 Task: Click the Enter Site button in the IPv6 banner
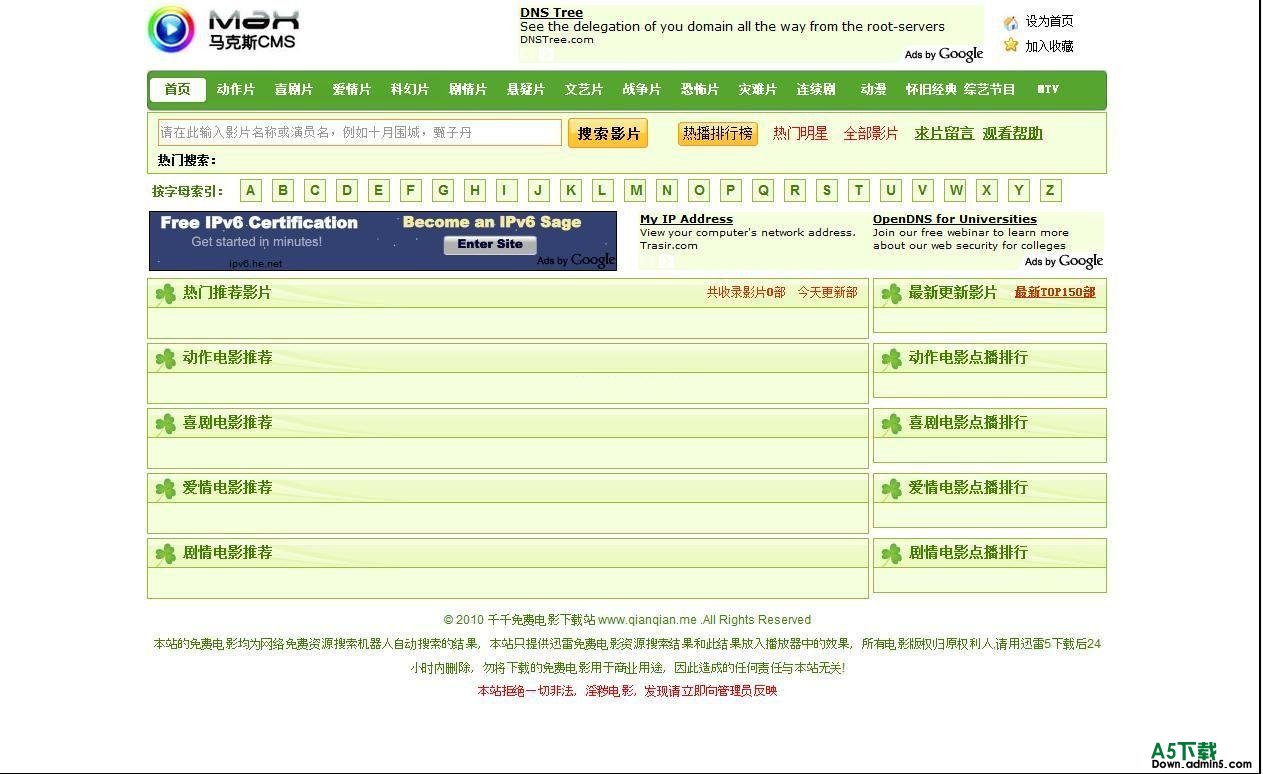(490, 245)
